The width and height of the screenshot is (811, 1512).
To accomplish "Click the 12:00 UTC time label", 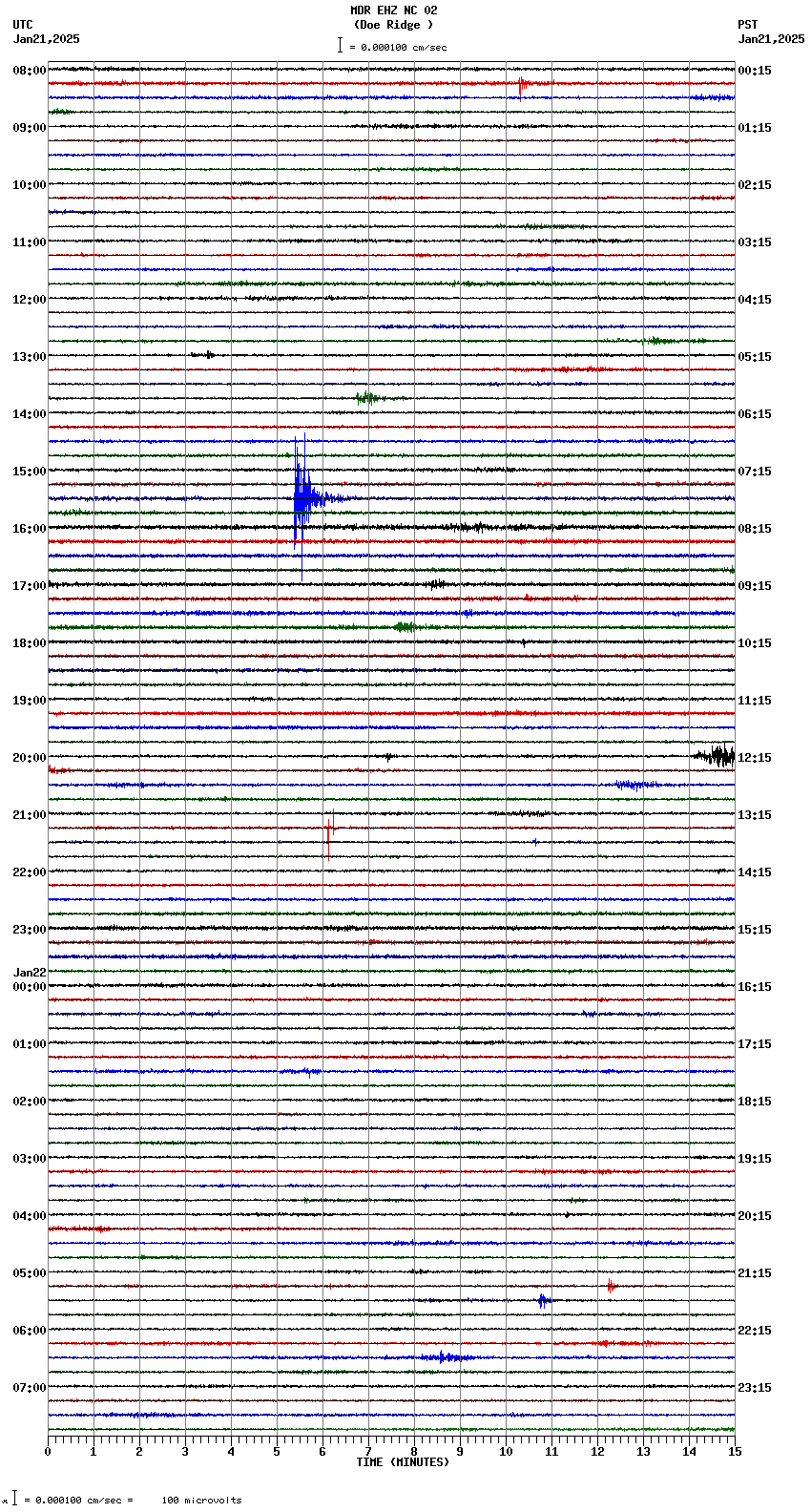I will [29, 300].
